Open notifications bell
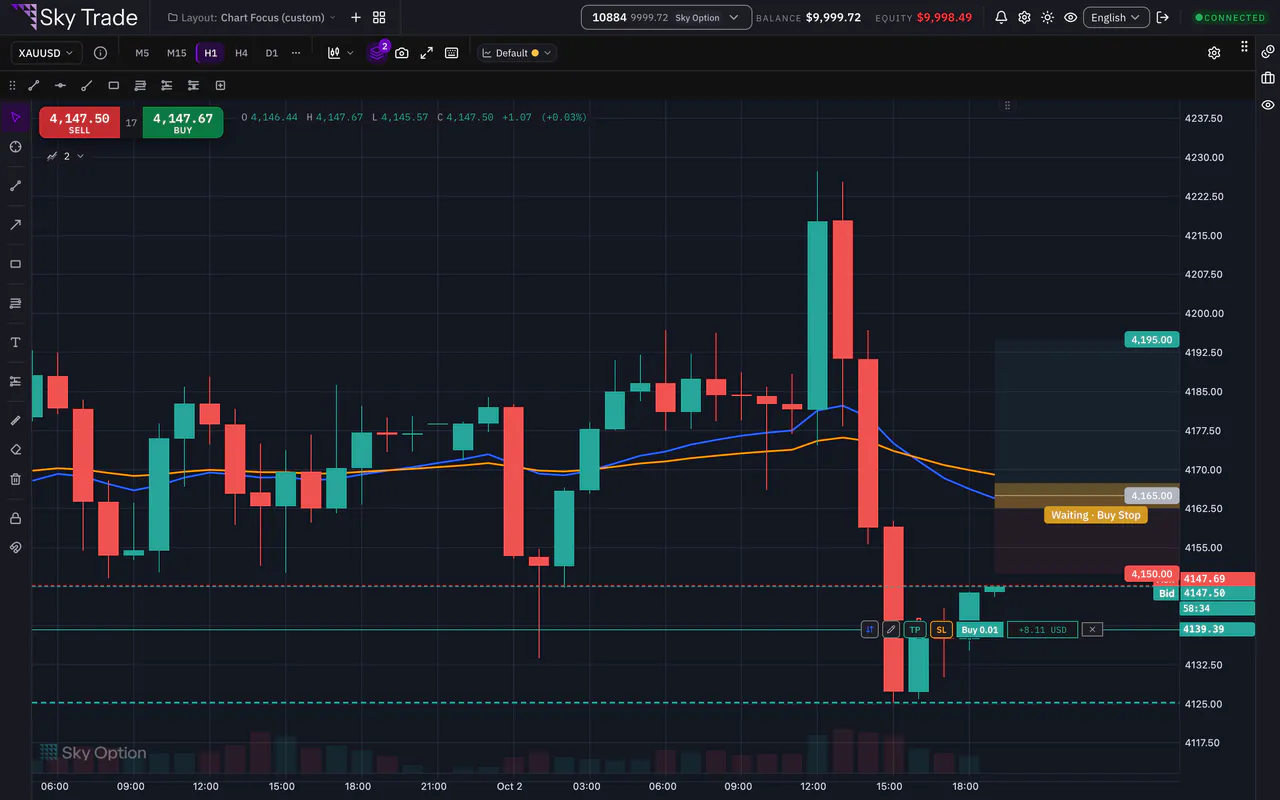This screenshot has width=1280, height=800. pyautogui.click(x=1001, y=17)
